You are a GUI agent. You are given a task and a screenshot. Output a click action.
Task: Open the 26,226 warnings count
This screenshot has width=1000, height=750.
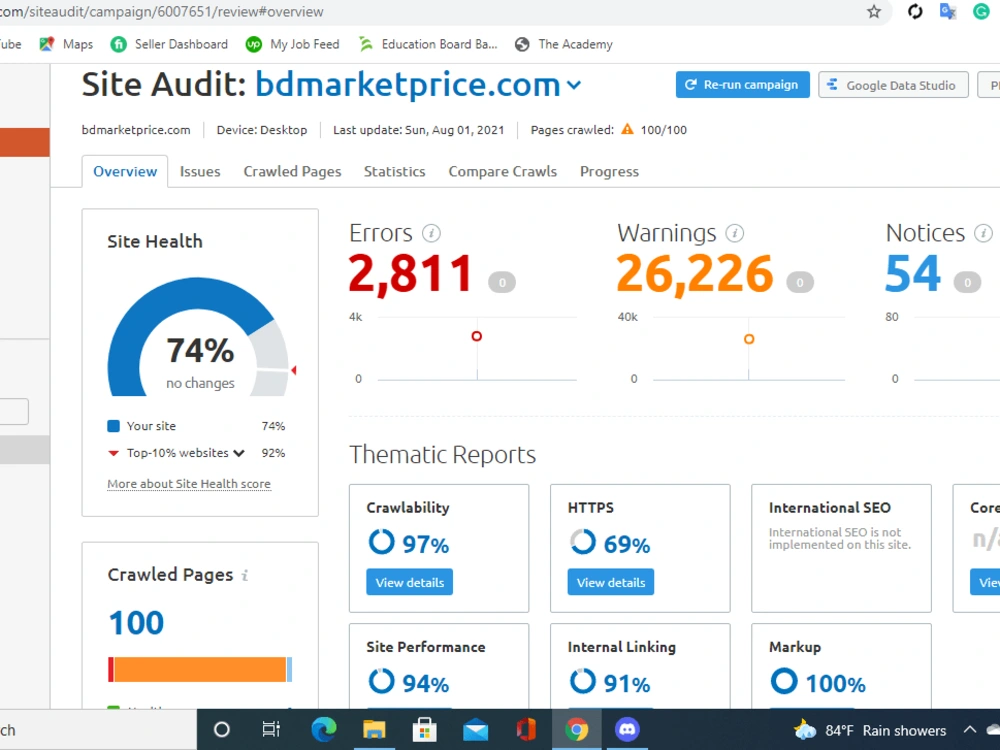(695, 274)
